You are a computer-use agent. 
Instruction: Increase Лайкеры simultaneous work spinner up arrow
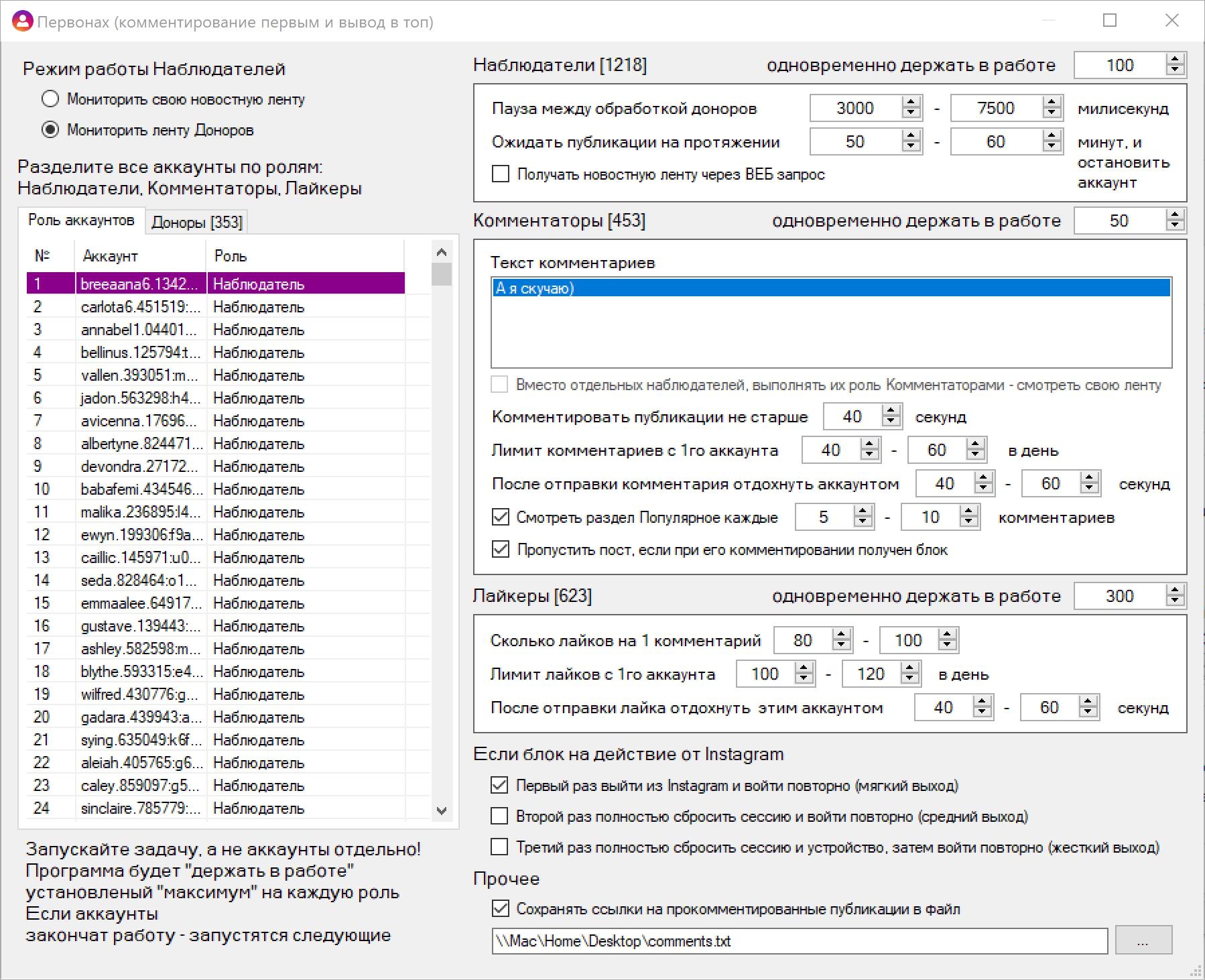click(1175, 591)
